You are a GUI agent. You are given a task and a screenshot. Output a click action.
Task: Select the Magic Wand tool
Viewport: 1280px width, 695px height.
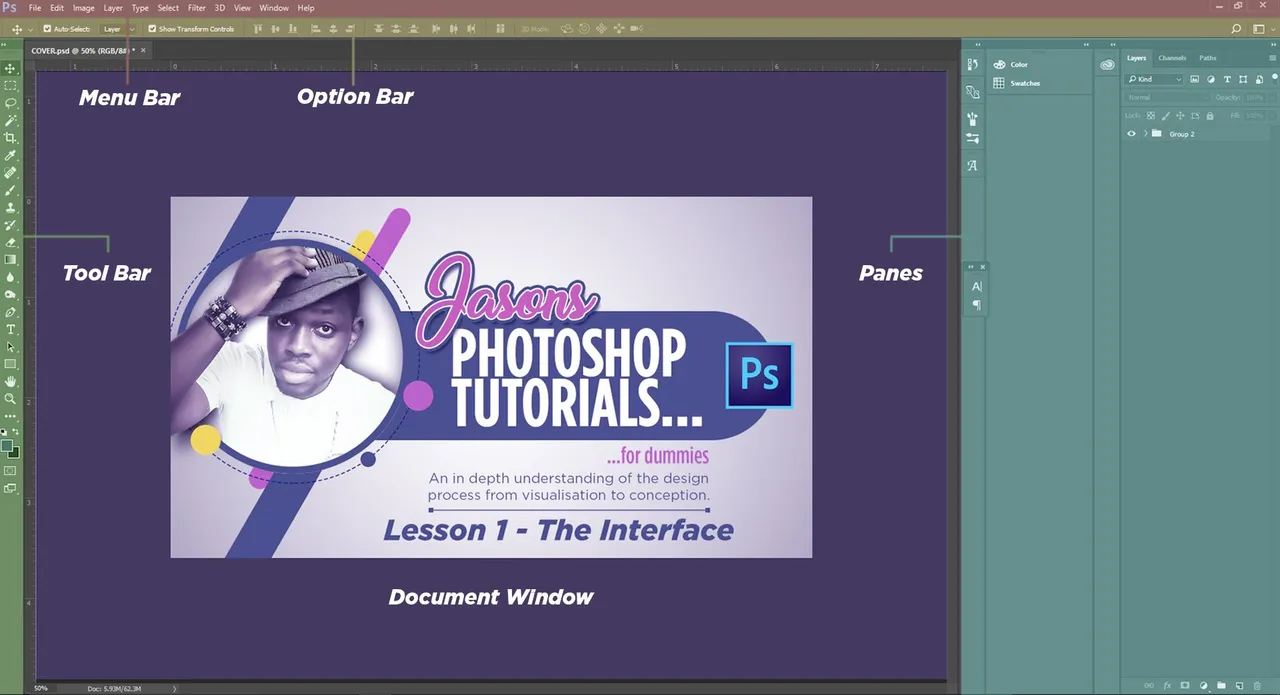(11, 120)
